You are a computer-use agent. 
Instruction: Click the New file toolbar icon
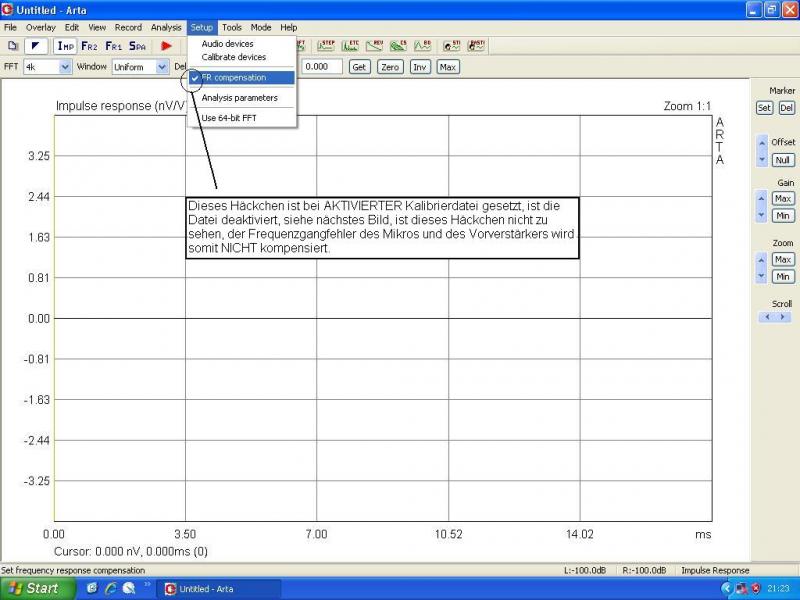[13, 46]
